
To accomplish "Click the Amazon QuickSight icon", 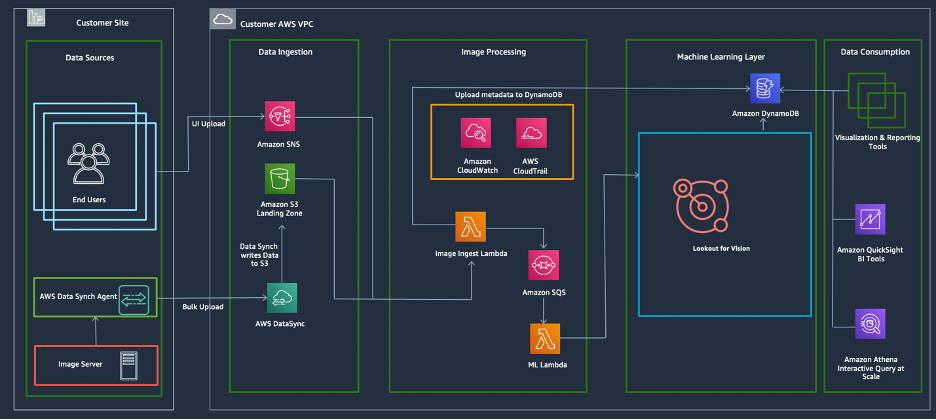I will pyautogui.click(x=870, y=219).
